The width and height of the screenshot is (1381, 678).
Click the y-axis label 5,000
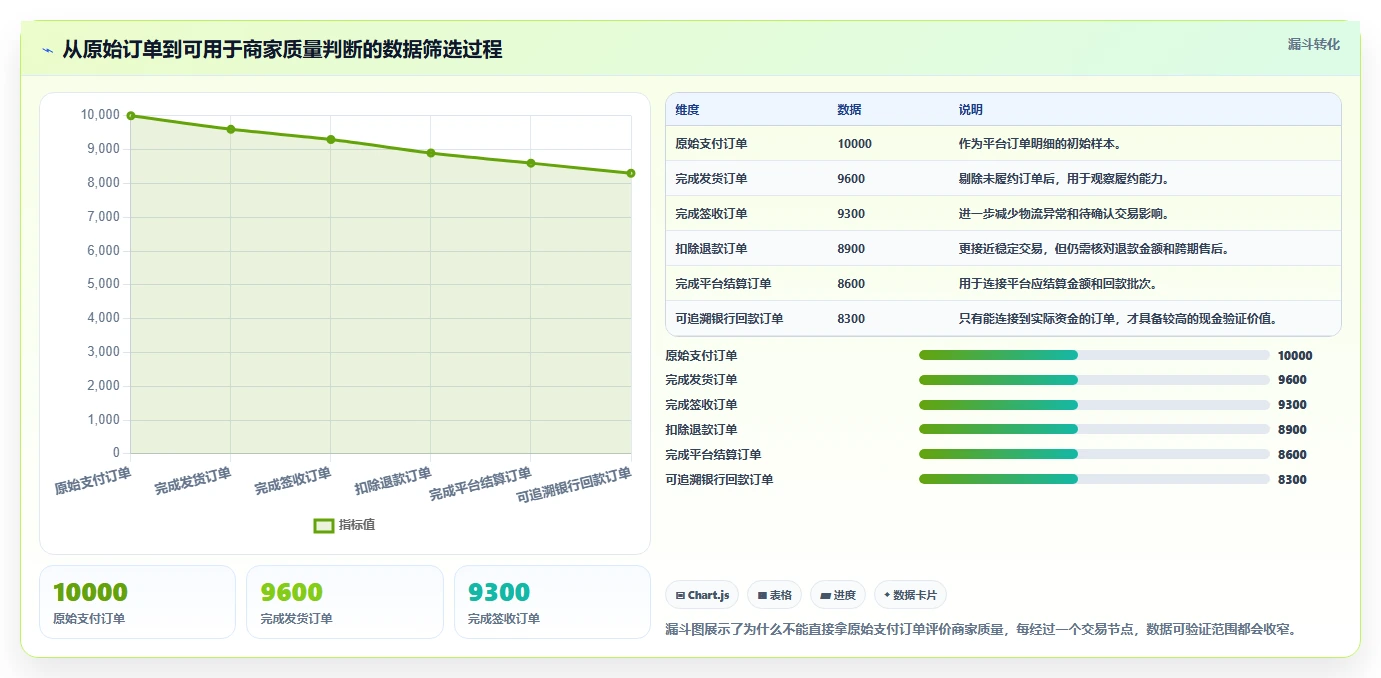pos(103,284)
